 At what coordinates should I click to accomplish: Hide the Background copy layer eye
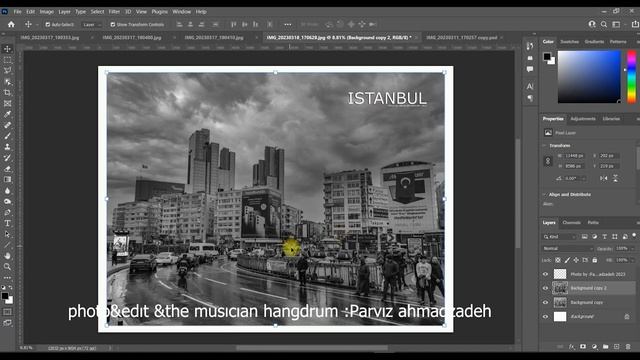(545, 302)
